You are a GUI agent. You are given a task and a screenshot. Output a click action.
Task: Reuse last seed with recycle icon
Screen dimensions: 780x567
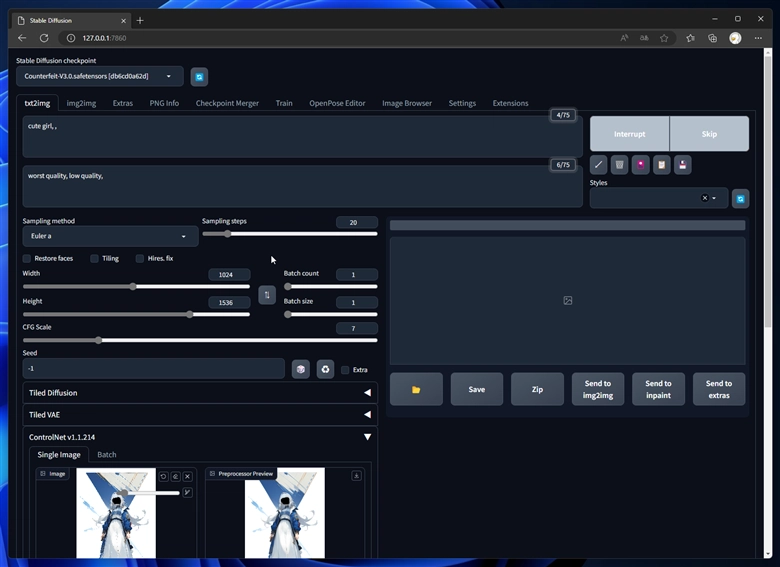(x=325, y=369)
